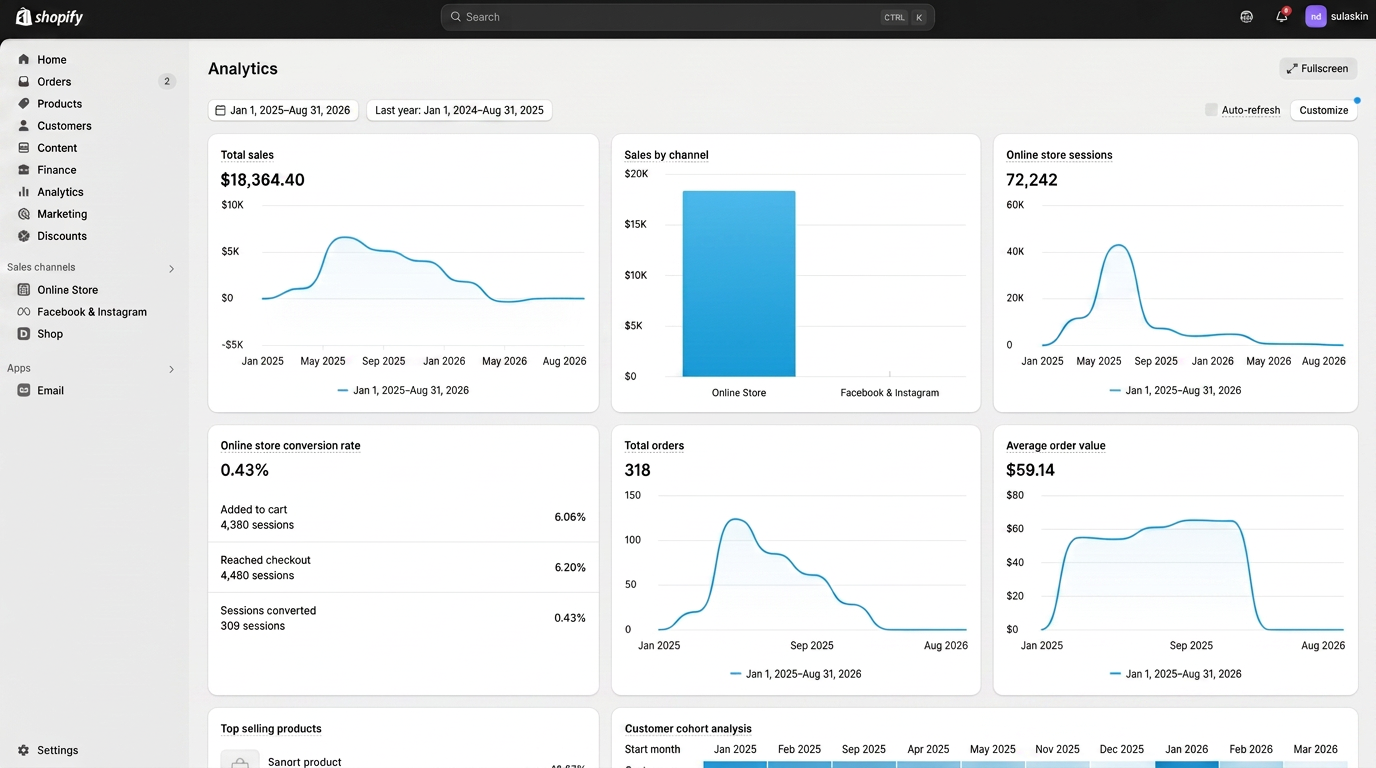1376x768 pixels.
Task: Click the Customers person icon
Action: [x=24, y=126]
